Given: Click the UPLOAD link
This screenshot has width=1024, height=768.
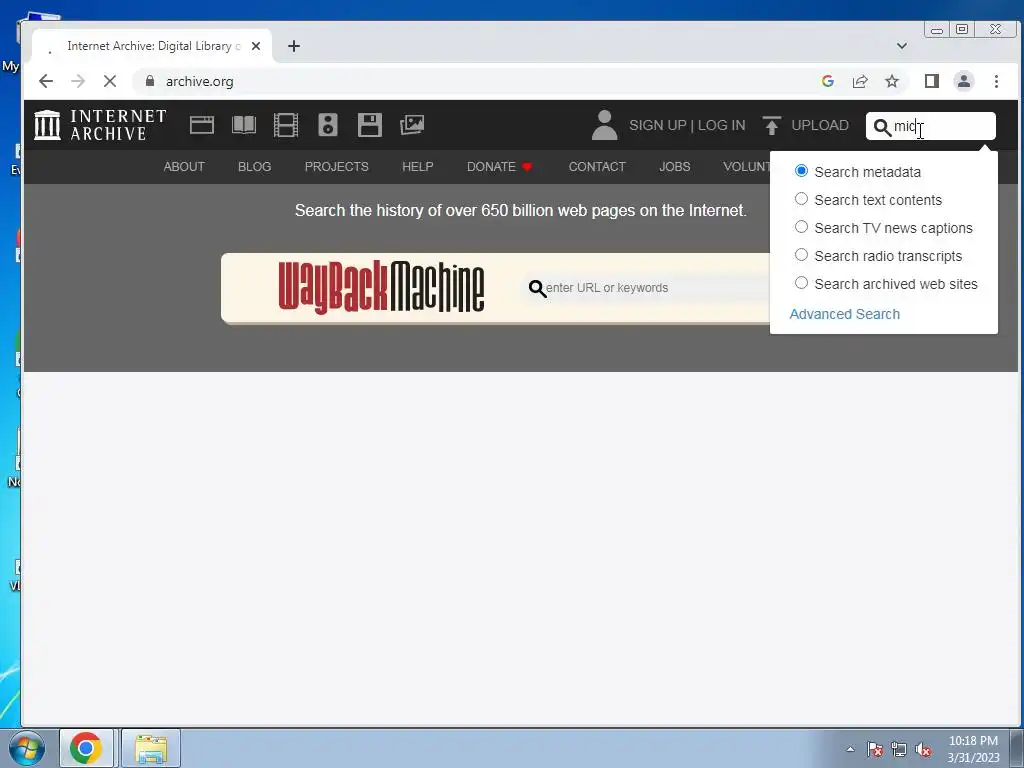Looking at the screenshot, I should click(x=820, y=125).
